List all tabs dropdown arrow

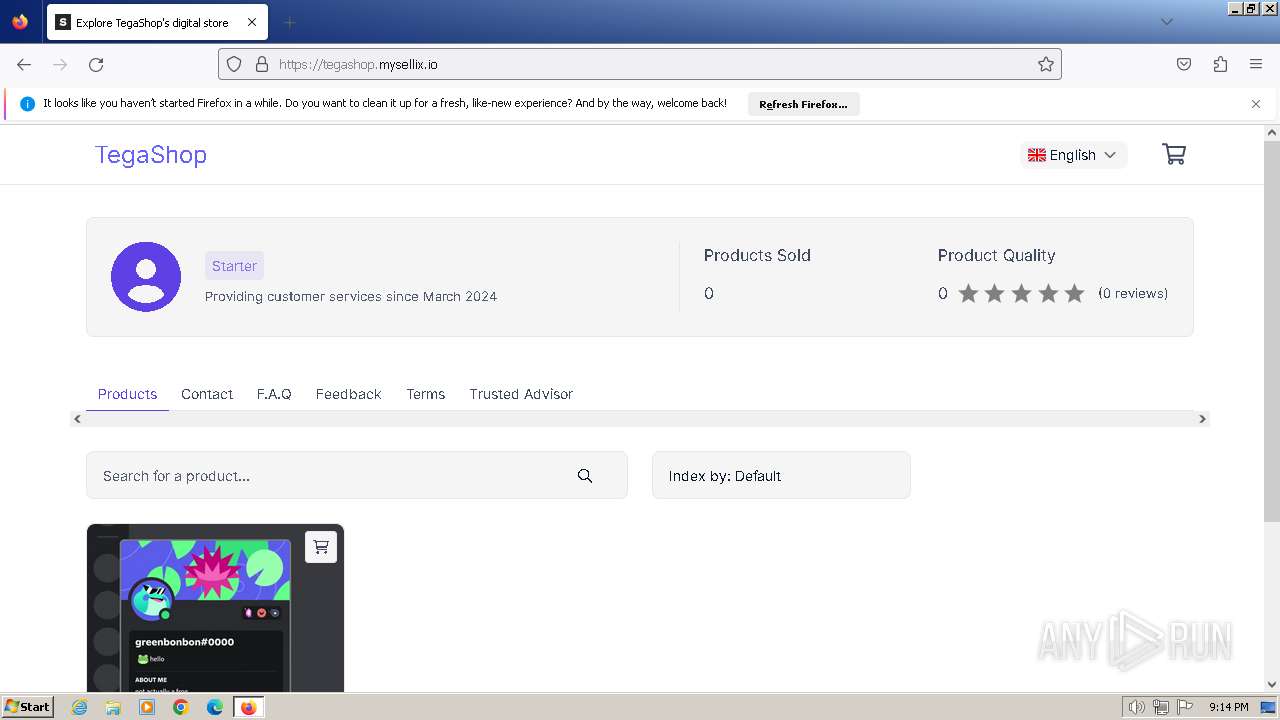pyautogui.click(x=1167, y=22)
